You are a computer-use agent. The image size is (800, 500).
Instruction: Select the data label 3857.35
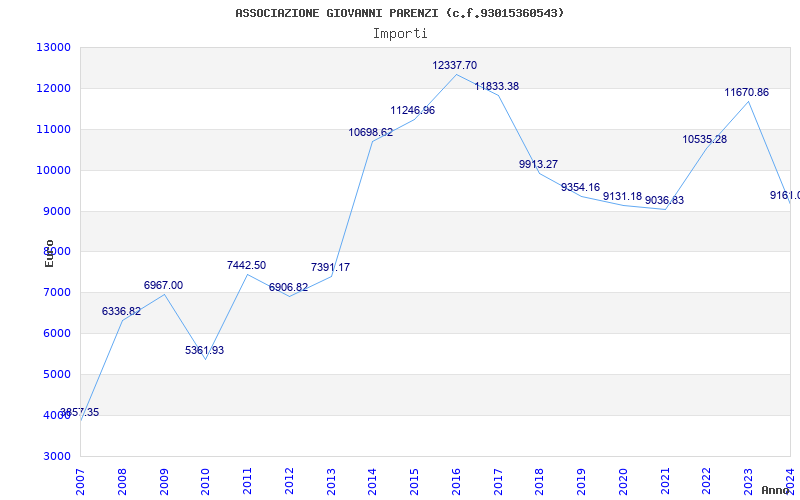80,412
